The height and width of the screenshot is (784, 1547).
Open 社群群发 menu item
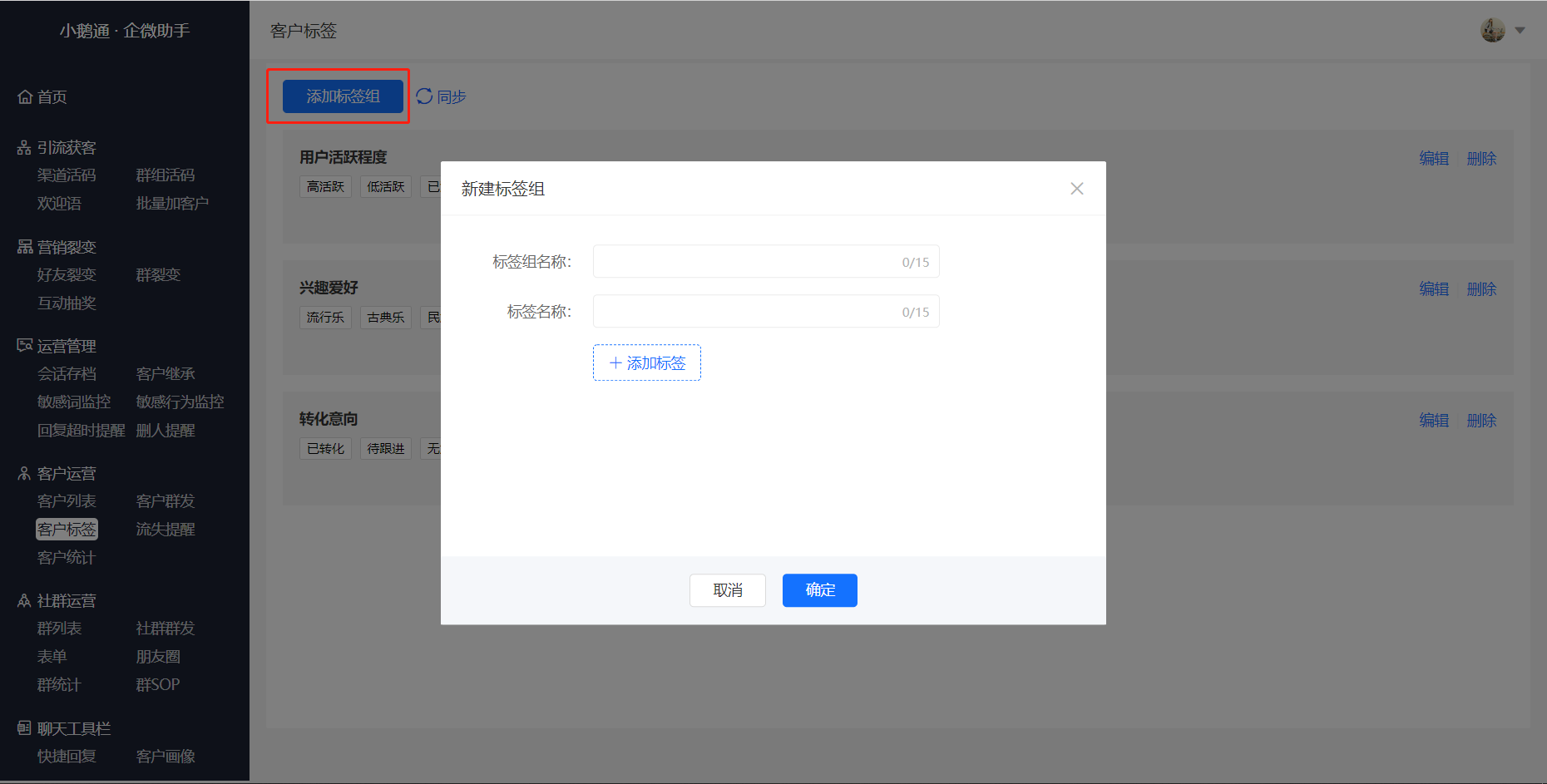coord(166,629)
